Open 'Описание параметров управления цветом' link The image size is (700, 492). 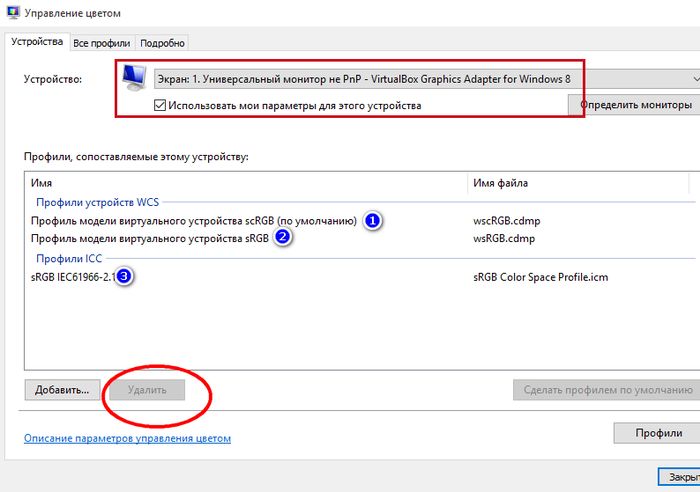(126, 438)
